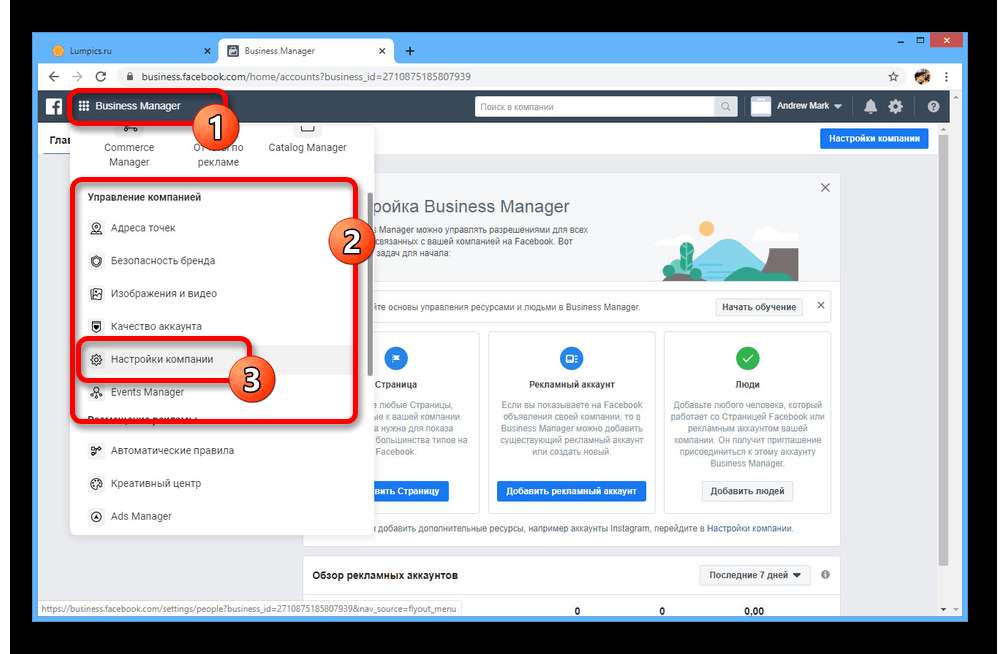Open the settings gear in the top bar
This screenshot has height=654, width=1000.
tap(895, 107)
